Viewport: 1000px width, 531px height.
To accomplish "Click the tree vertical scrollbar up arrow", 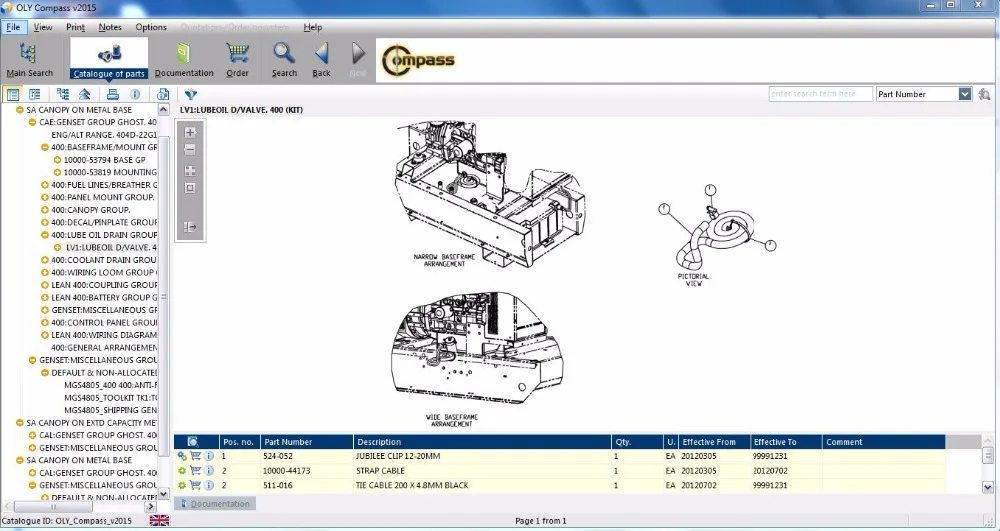I will (163, 110).
